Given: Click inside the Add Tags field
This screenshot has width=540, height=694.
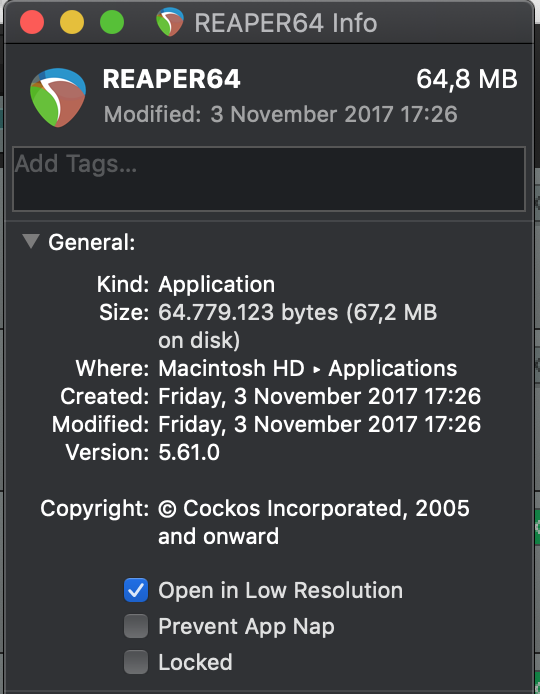Looking at the screenshot, I should [269, 179].
